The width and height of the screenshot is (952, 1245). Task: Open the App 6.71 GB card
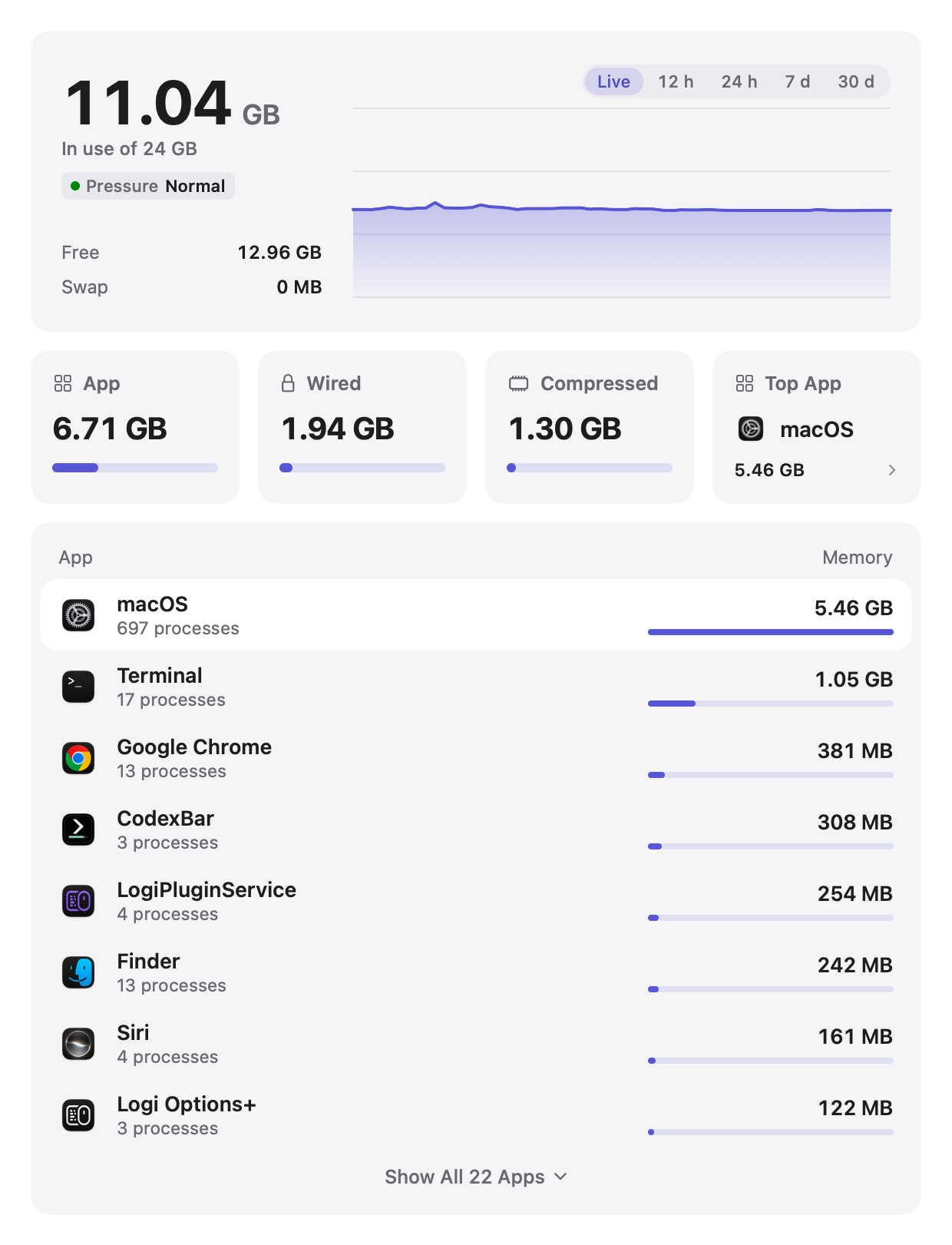(135, 427)
